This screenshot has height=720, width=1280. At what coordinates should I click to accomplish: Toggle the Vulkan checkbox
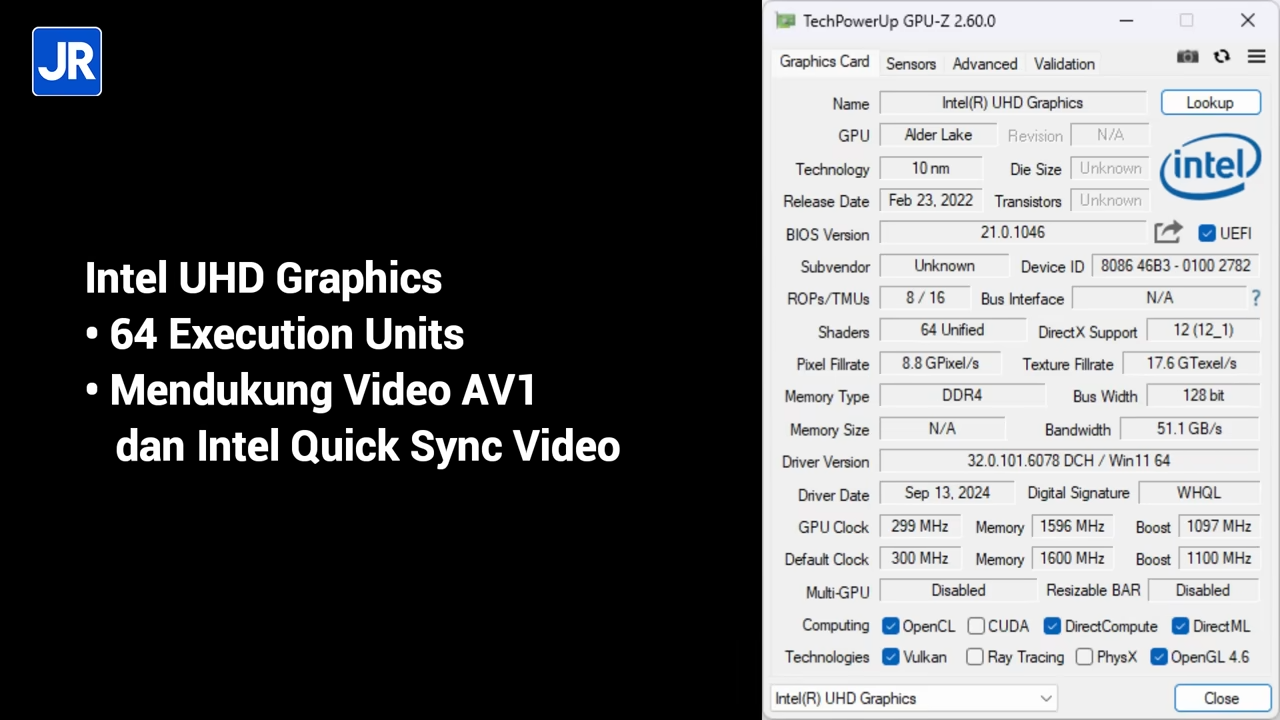coord(890,657)
